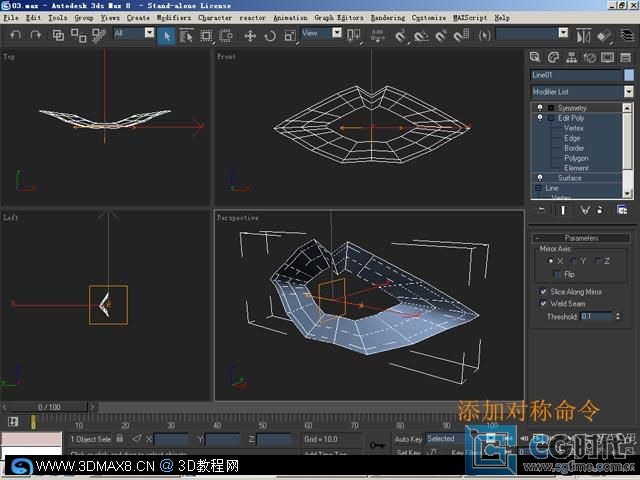Open the Modifier List dropdown

(629, 91)
